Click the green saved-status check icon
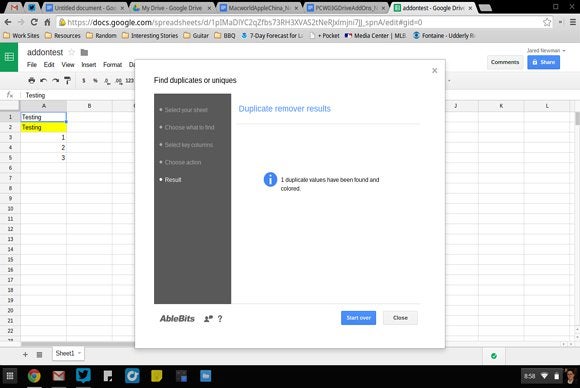Screen dimensions: 580x388 coord(493,356)
